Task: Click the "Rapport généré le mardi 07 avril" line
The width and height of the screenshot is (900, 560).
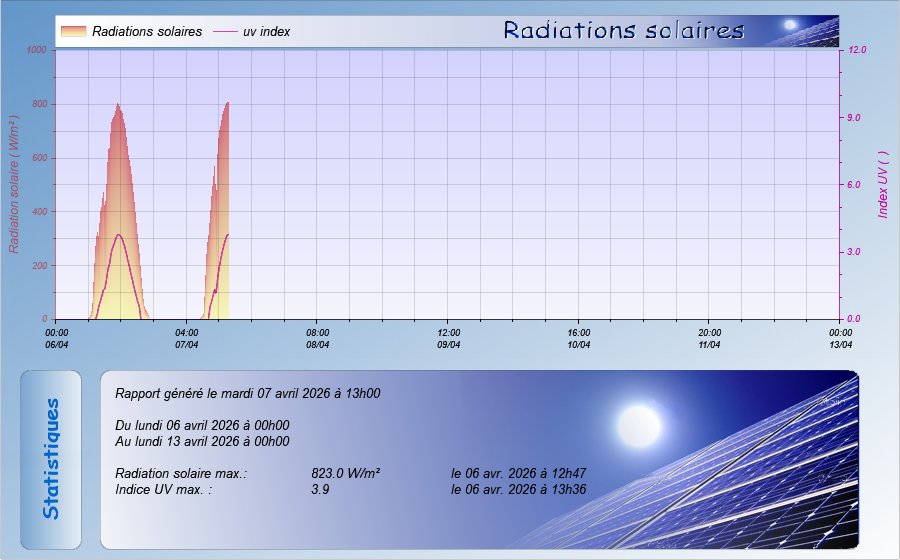Action: click(248, 394)
